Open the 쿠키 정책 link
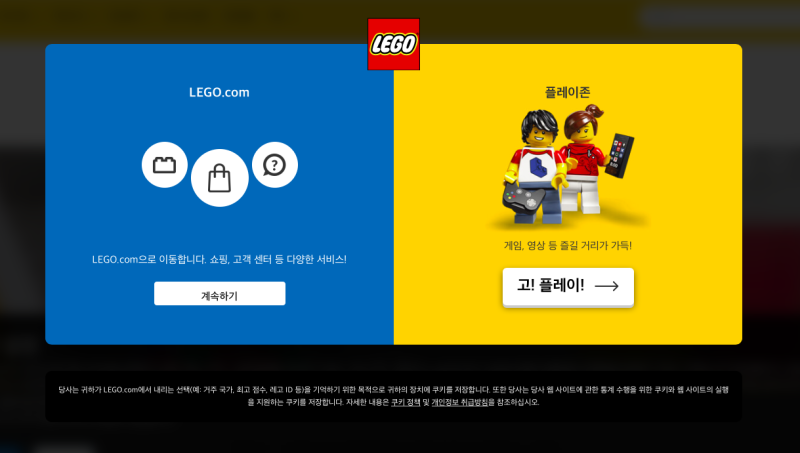800x453 pixels. point(406,402)
